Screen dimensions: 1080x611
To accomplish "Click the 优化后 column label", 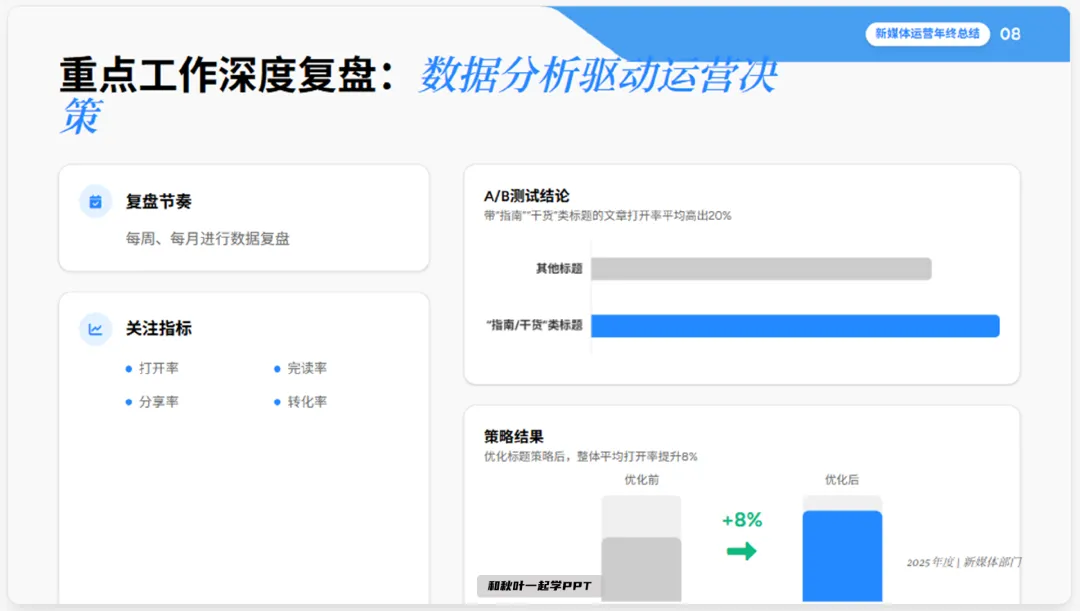I will pos(842,480).
